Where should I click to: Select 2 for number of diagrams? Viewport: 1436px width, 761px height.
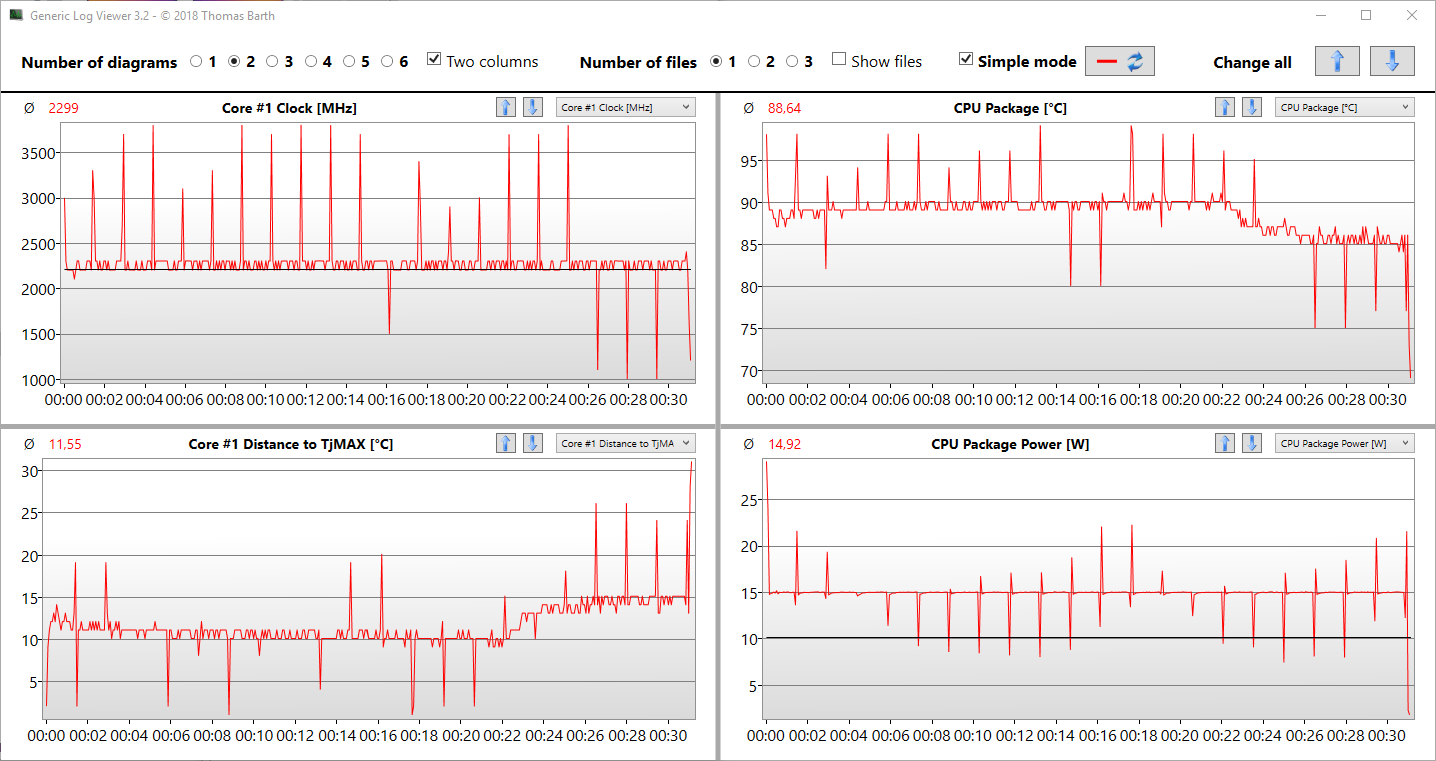pos(234,61)
